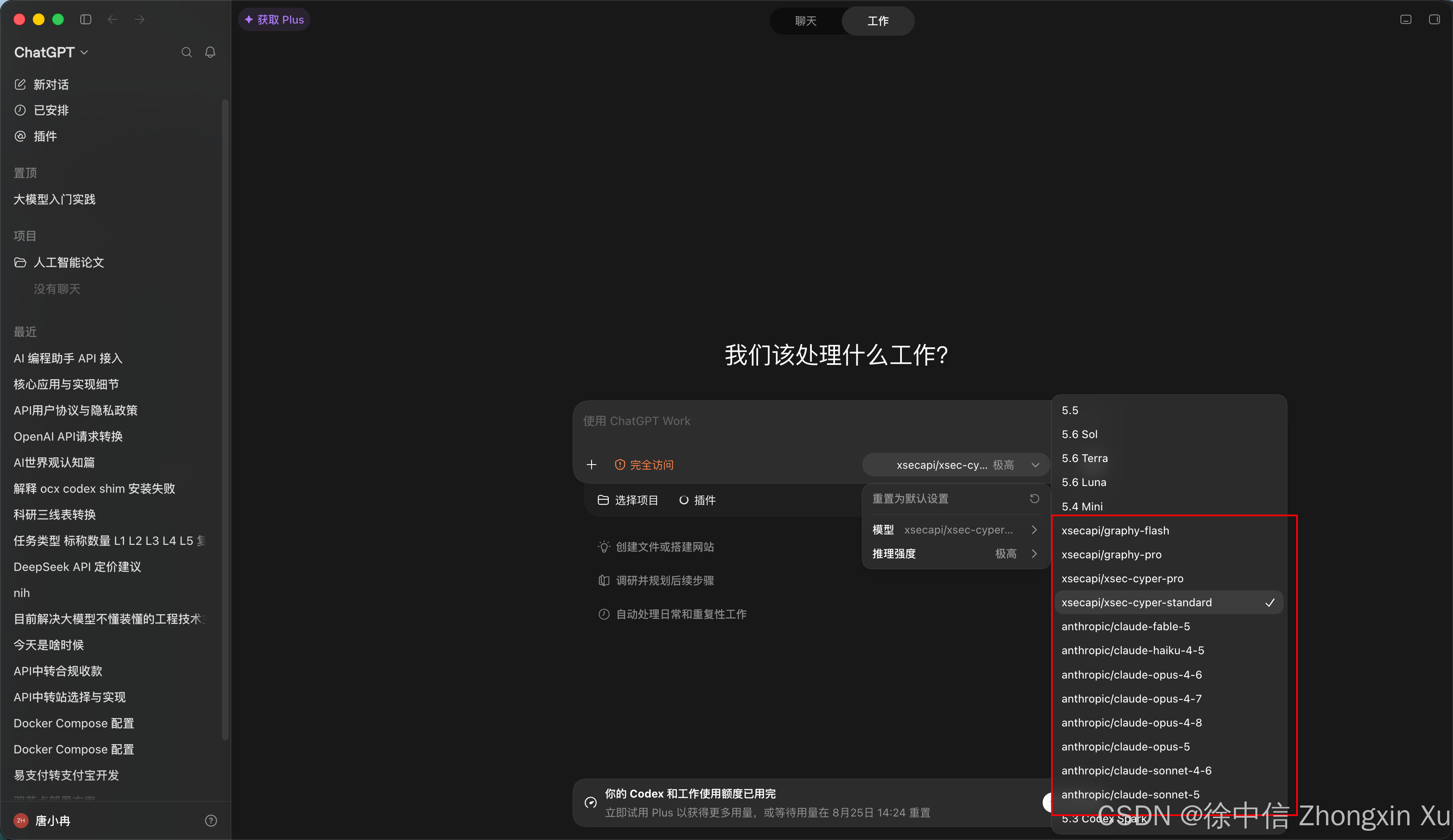The width and height of the screenshot is (1453, 840).
Task: Select model xsecapi/graphy-flash
Action: 1169,531
